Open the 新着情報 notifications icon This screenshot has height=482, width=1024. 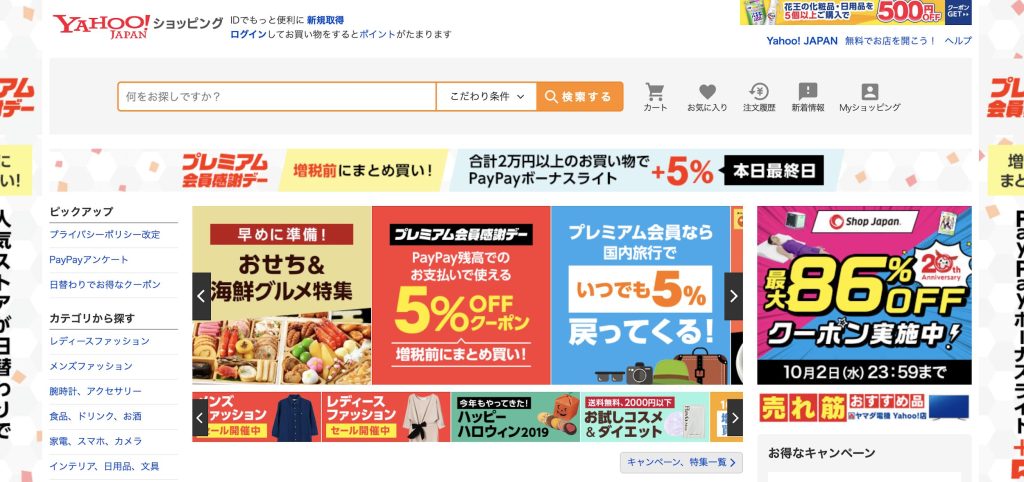coord(808,97)
